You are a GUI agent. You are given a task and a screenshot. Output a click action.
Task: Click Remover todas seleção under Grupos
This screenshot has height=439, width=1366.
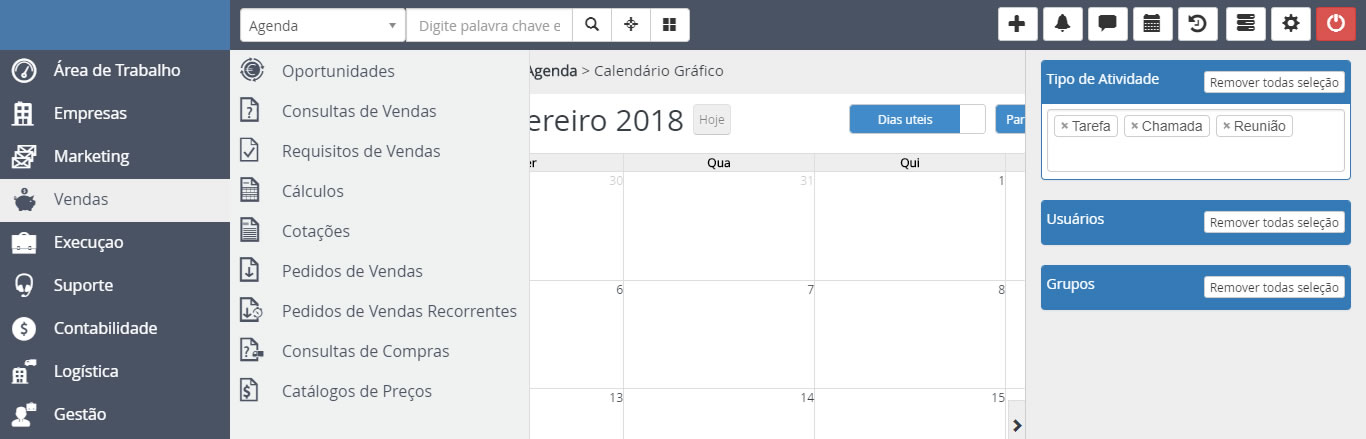(x=1274, y=288)
